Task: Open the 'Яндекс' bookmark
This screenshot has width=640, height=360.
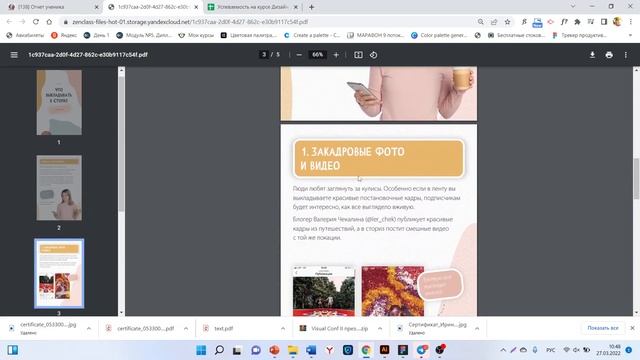Action: pos(64,36)
